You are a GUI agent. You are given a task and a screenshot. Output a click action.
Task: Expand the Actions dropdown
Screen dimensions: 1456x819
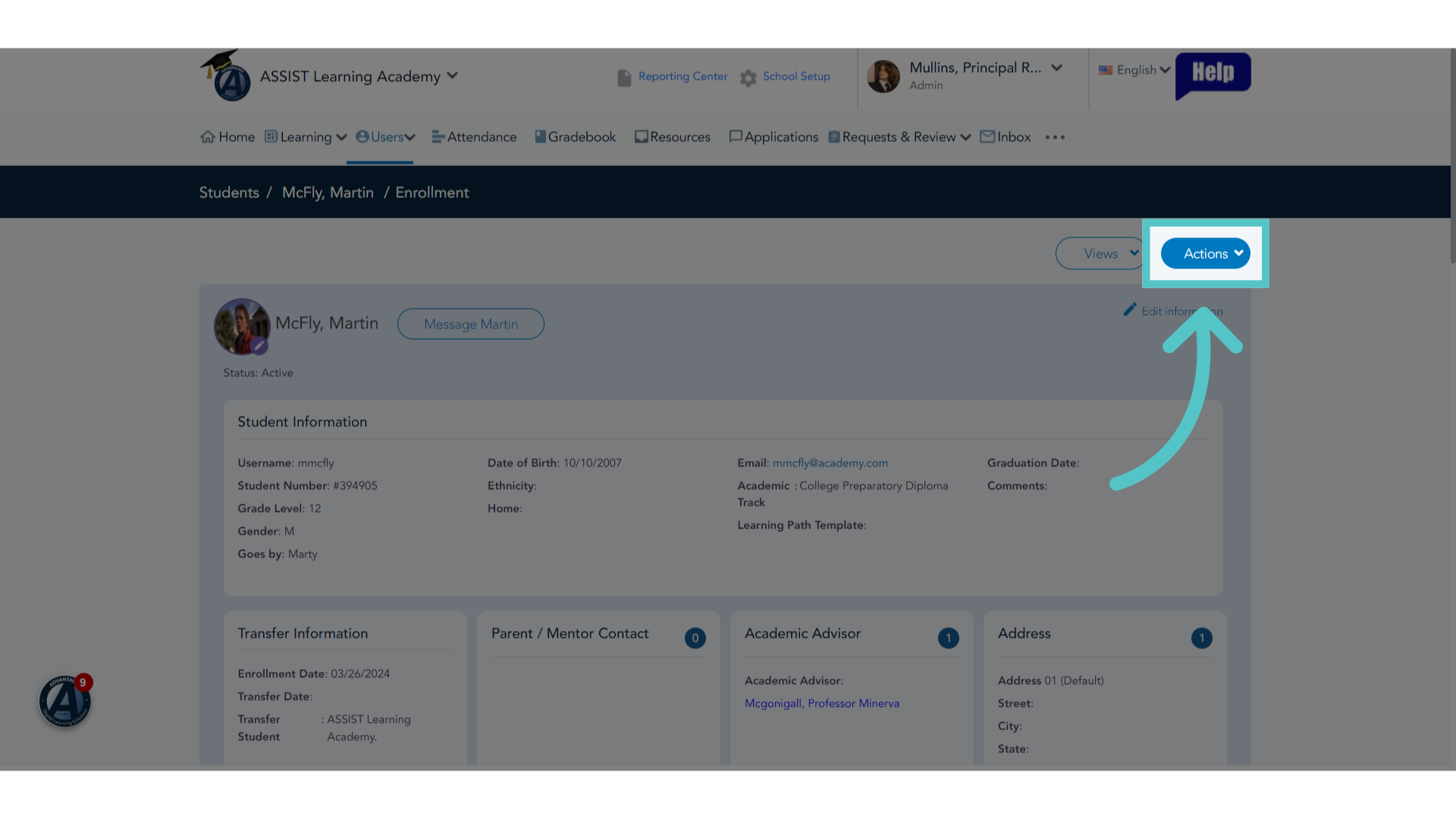pyautogui.click(x=1206, y=253)
